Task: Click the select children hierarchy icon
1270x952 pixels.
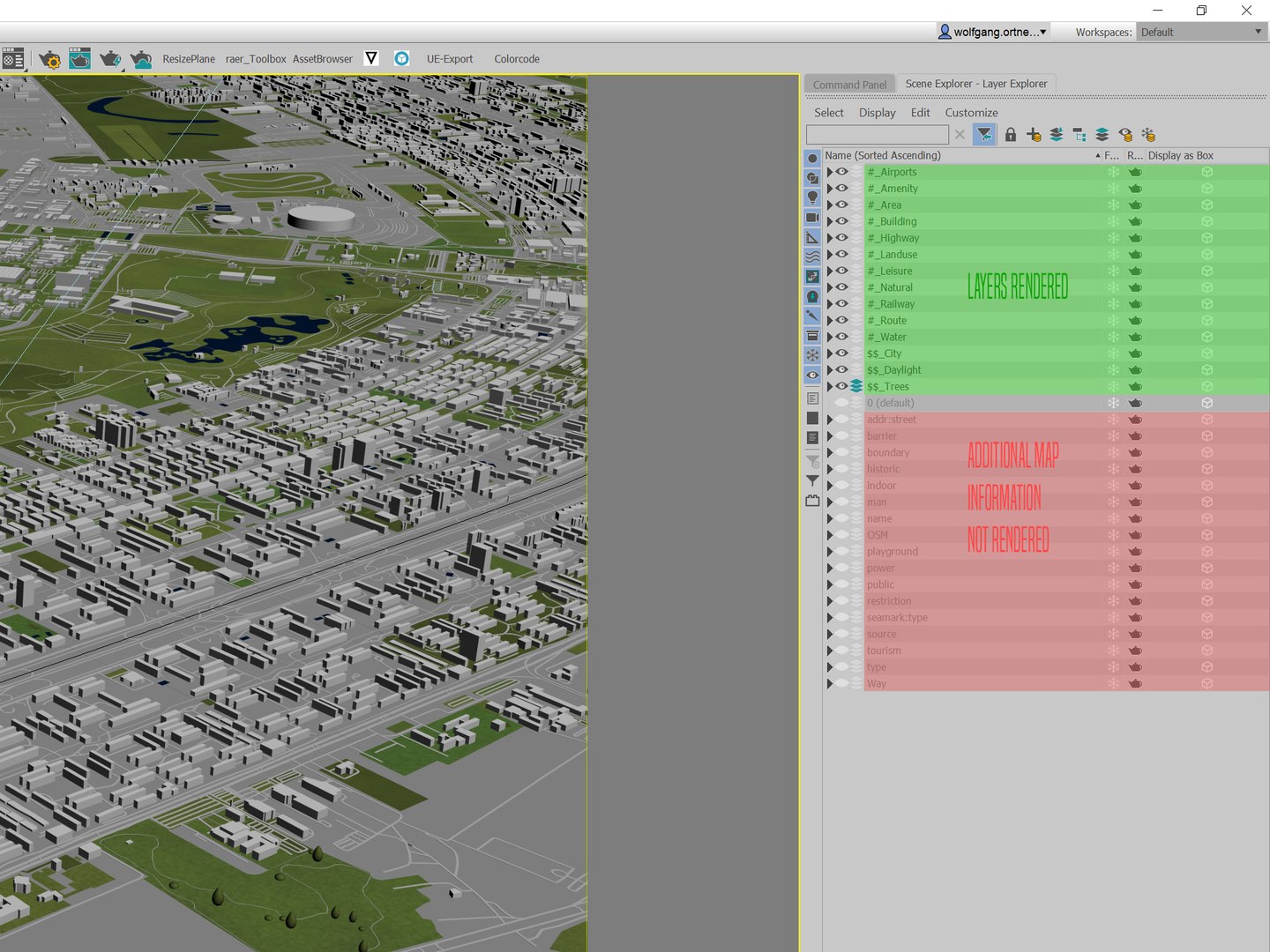Action: tap(1079, 134)
